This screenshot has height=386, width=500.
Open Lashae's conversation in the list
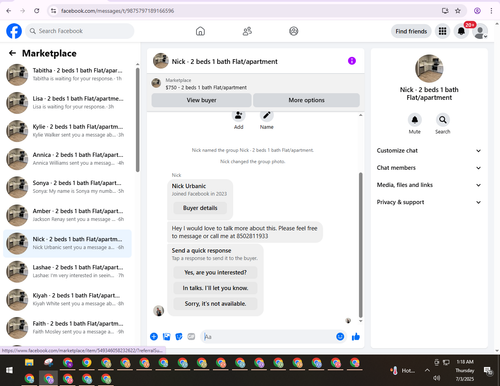pos(67,271)
